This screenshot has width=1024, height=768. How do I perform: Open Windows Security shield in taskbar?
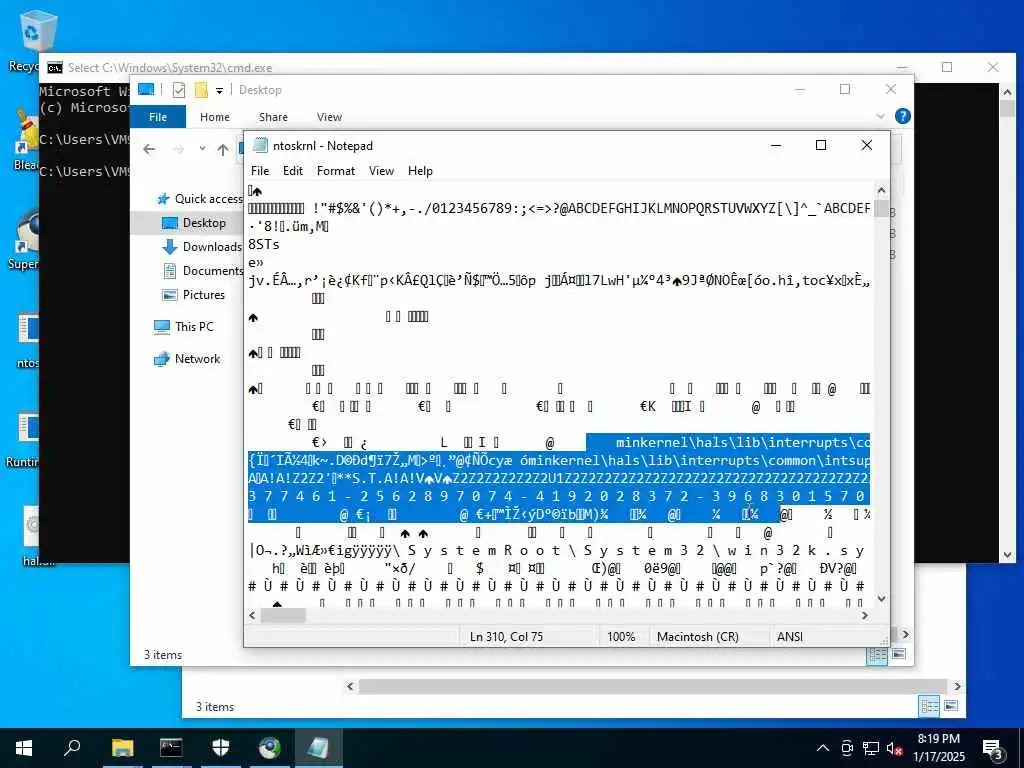(221, 748)
